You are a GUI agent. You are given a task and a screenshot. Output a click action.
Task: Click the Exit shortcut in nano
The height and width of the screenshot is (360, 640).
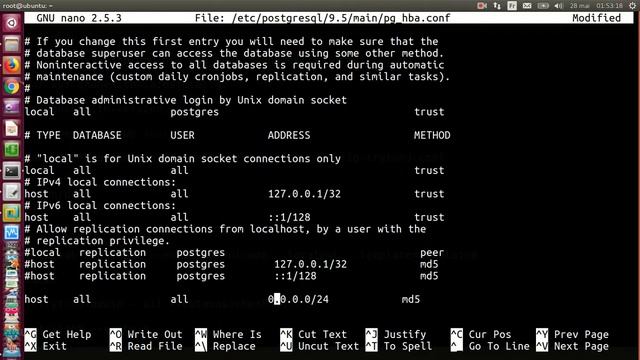tap(45, 346)
